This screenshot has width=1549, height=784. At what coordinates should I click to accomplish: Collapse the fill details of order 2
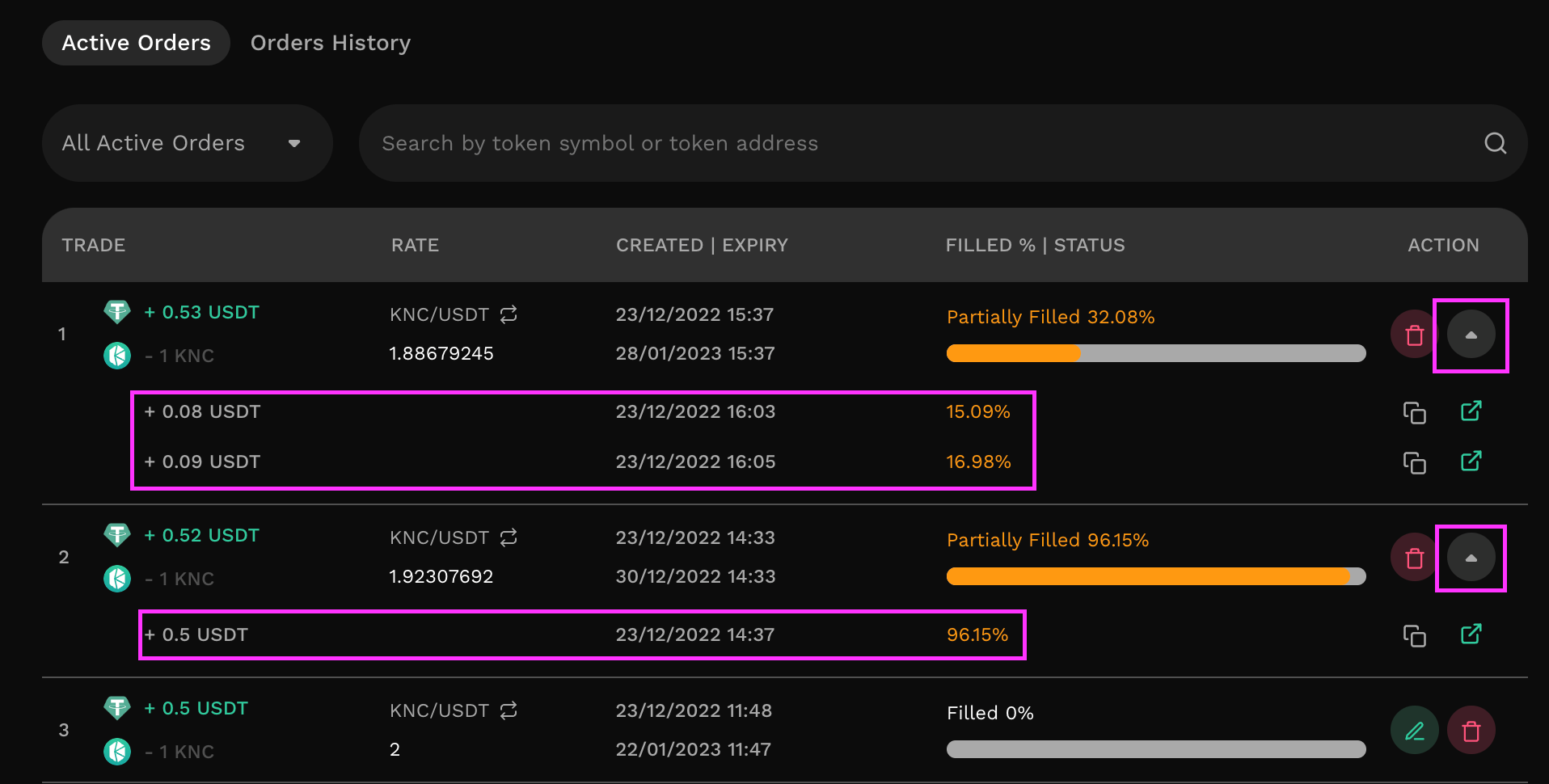point(1471,558)
